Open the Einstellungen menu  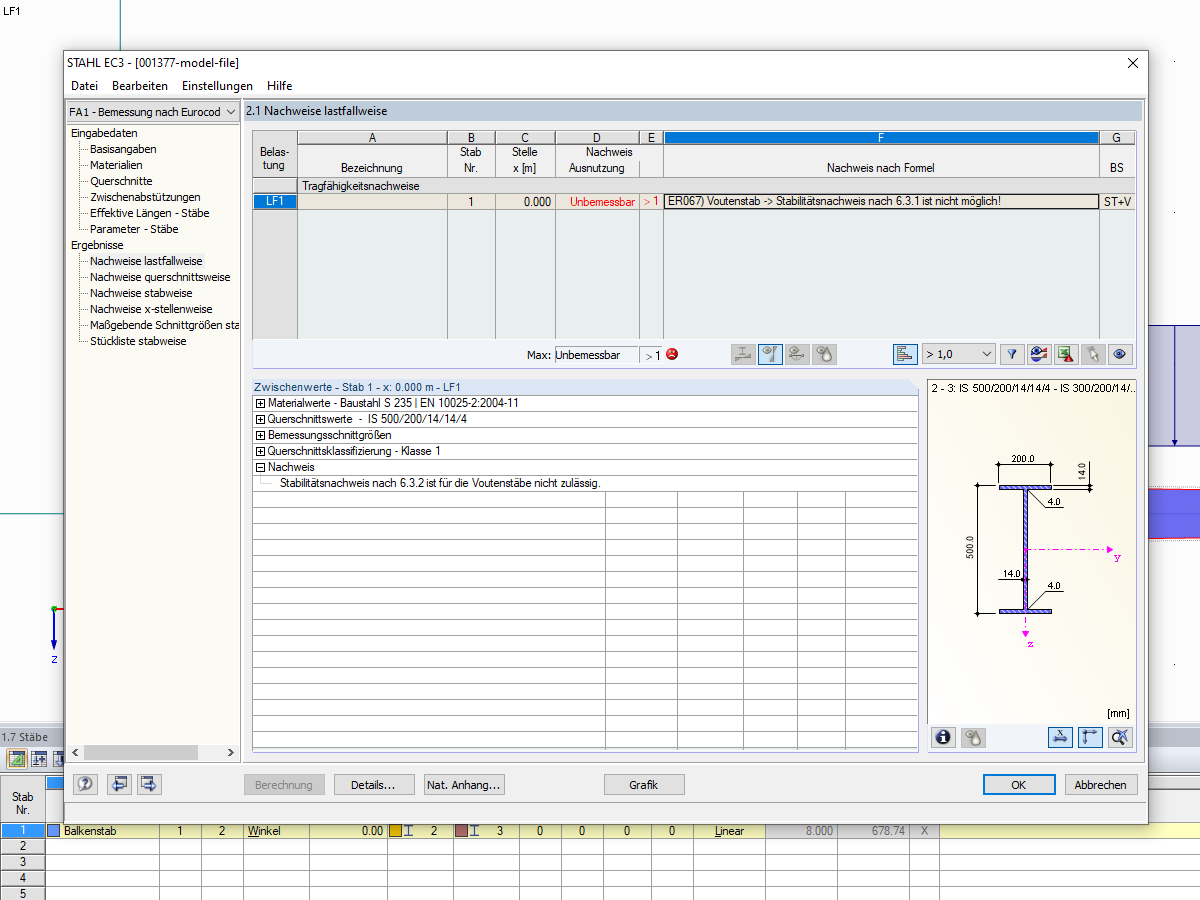pyautogui.click(x=217, y=86)
